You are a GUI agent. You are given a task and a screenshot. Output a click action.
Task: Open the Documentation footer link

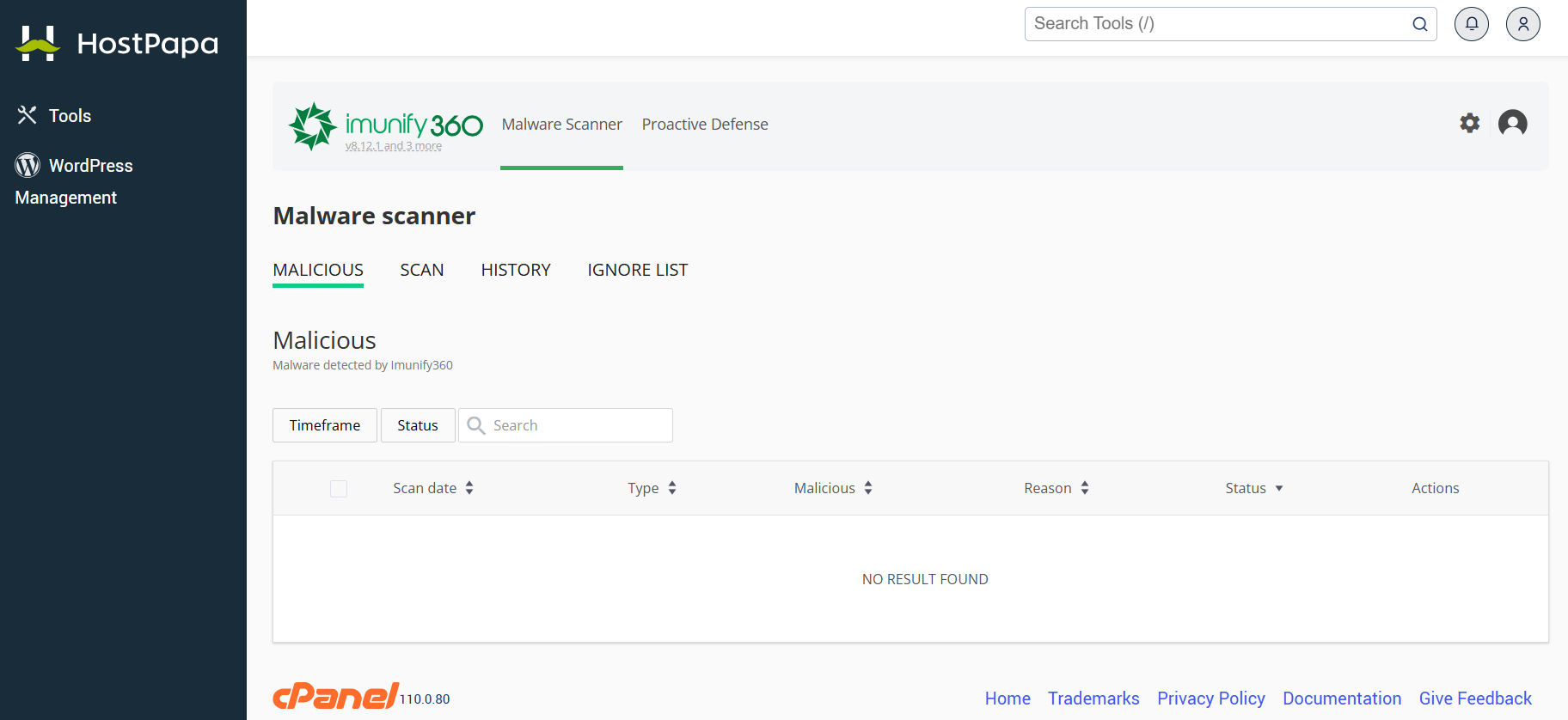pyautogui.click(x=1342, y=699)
